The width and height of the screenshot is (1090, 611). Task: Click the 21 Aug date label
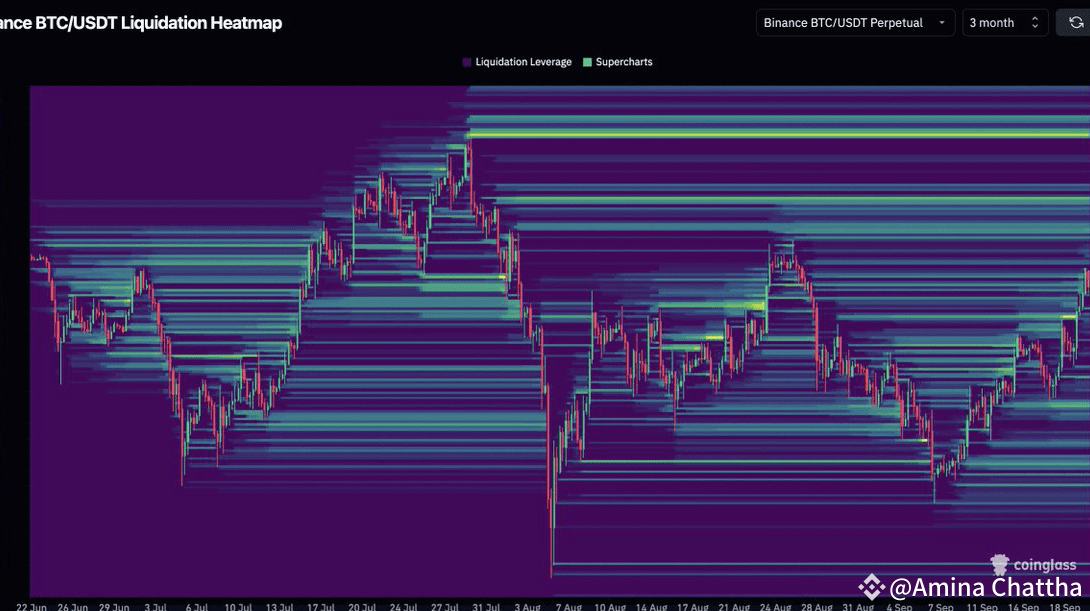[734, 607]
